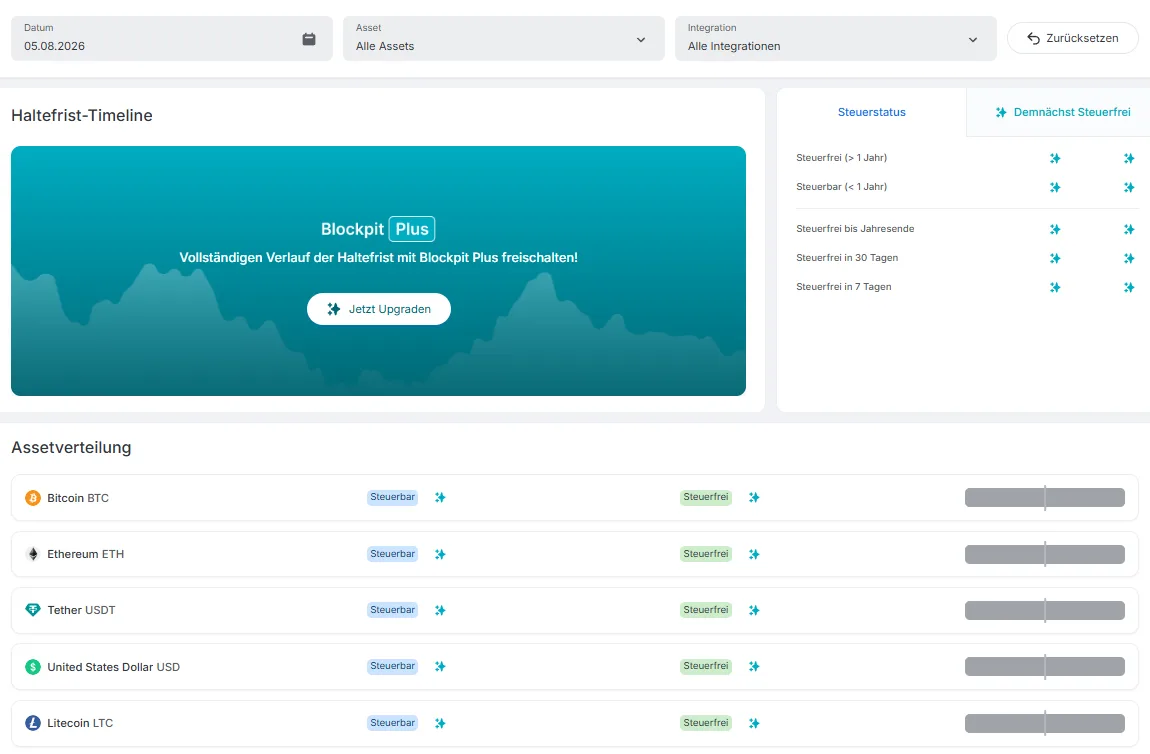The width and height of the screenshot is (1150, 754).
Task: Click the Plus sparkle beside Bitcoin's Steuerfrei badge
Action: click(x=754, y=497)
